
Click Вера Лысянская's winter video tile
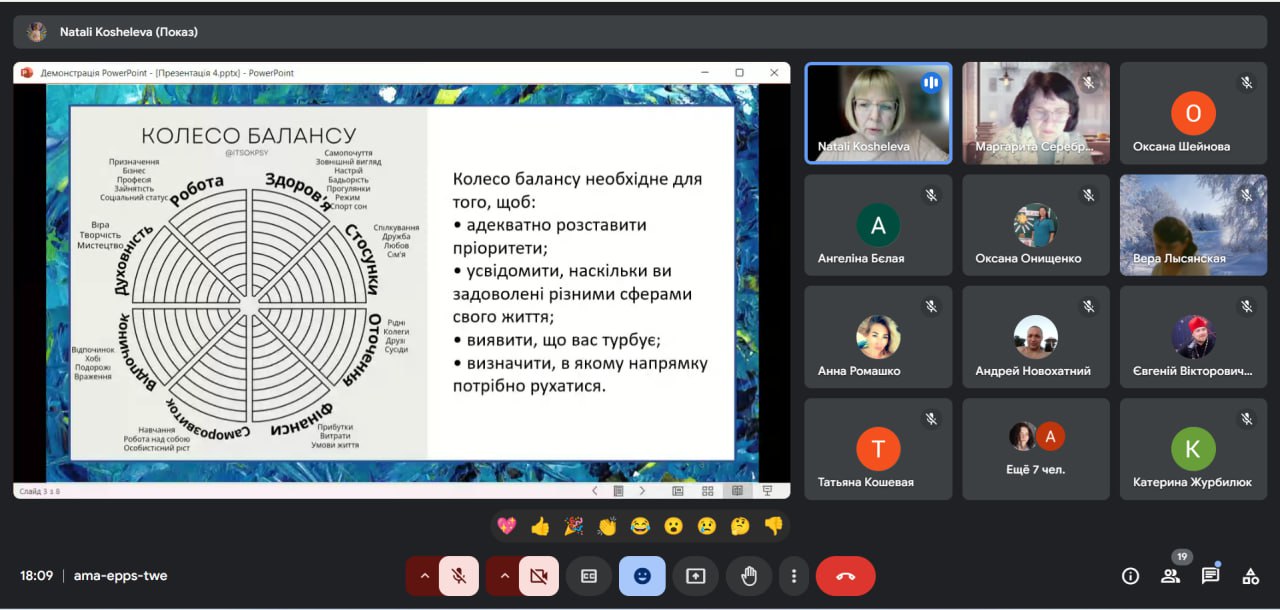click(x=1193, y=225)
